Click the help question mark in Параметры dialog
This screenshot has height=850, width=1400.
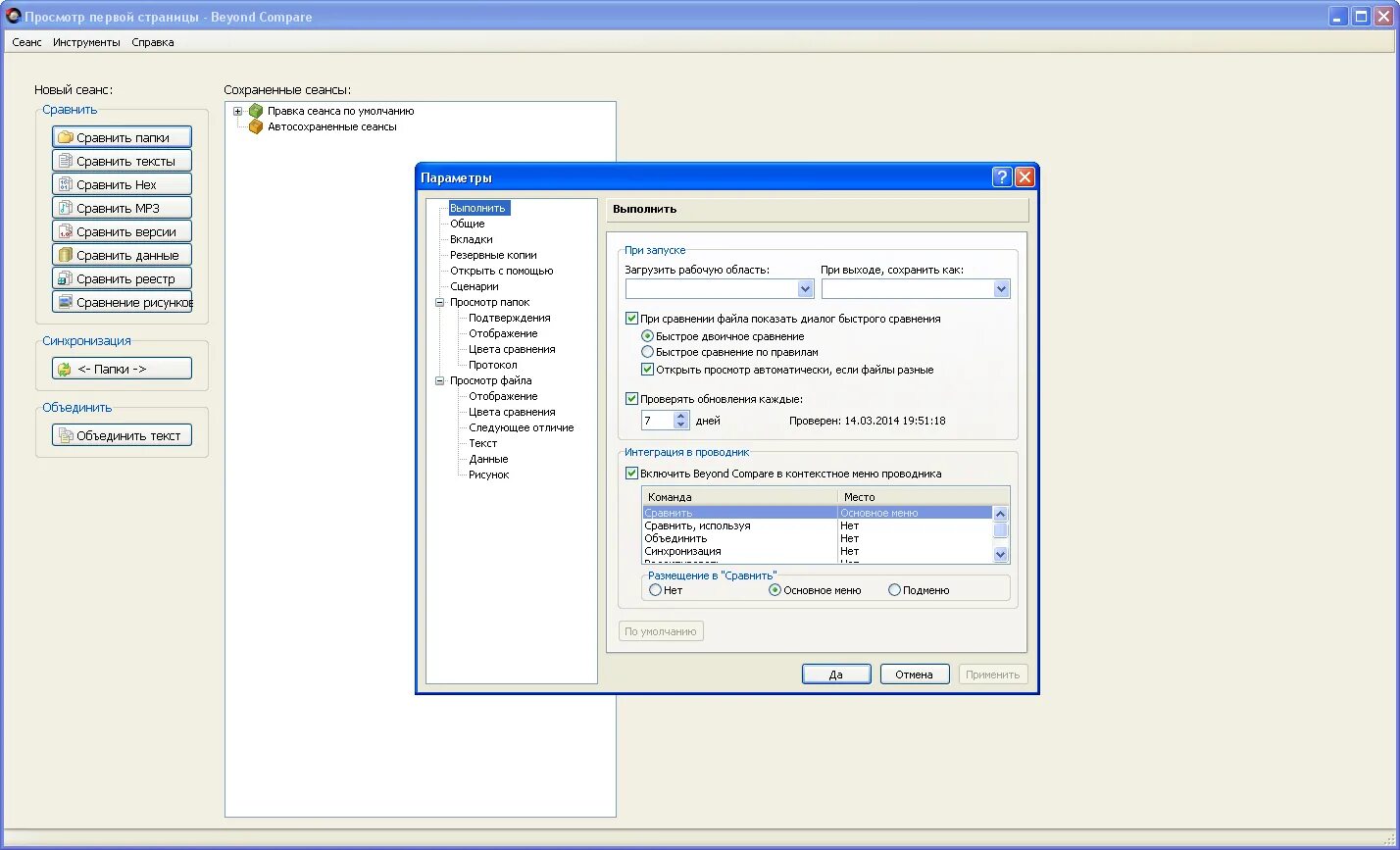coord(1002,177)
